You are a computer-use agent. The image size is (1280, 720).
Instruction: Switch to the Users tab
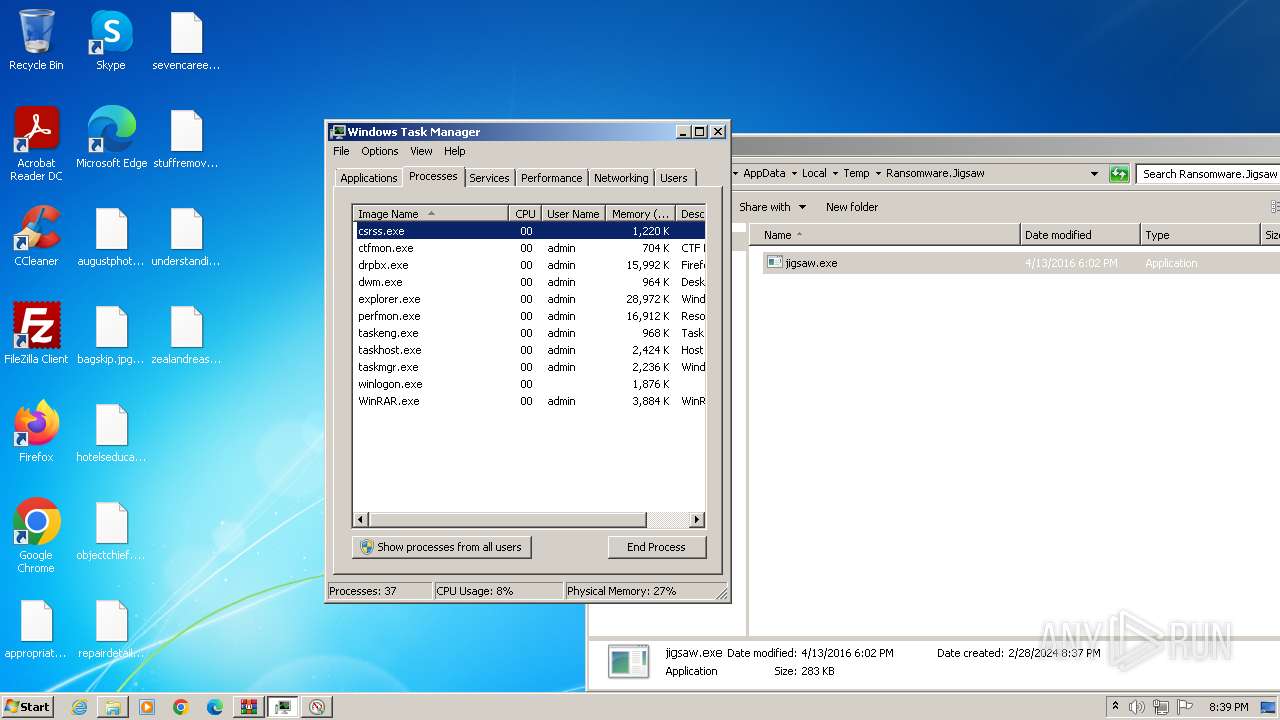click(x=674, y=178)
